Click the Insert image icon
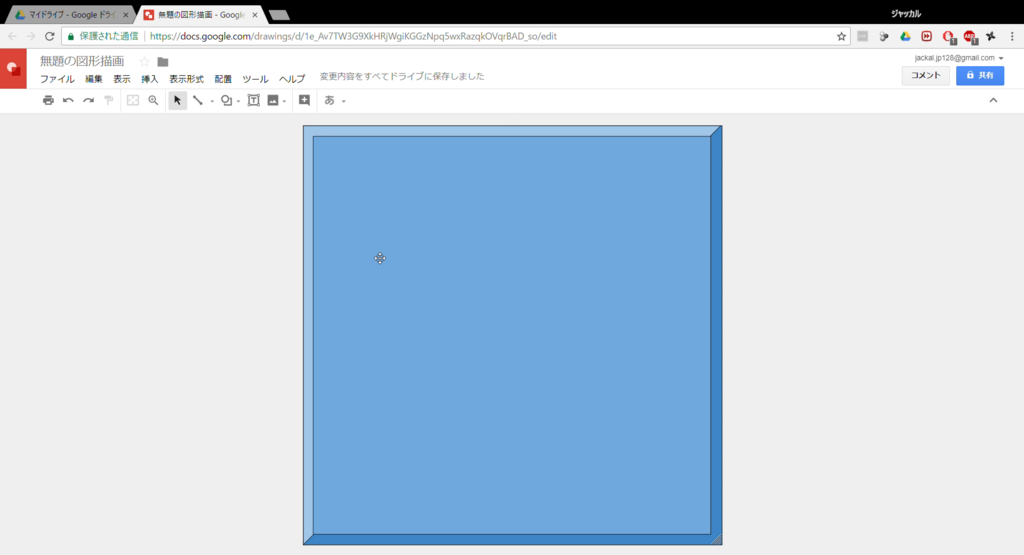Viewport: 1024px width, 555px height. (272, 101)
